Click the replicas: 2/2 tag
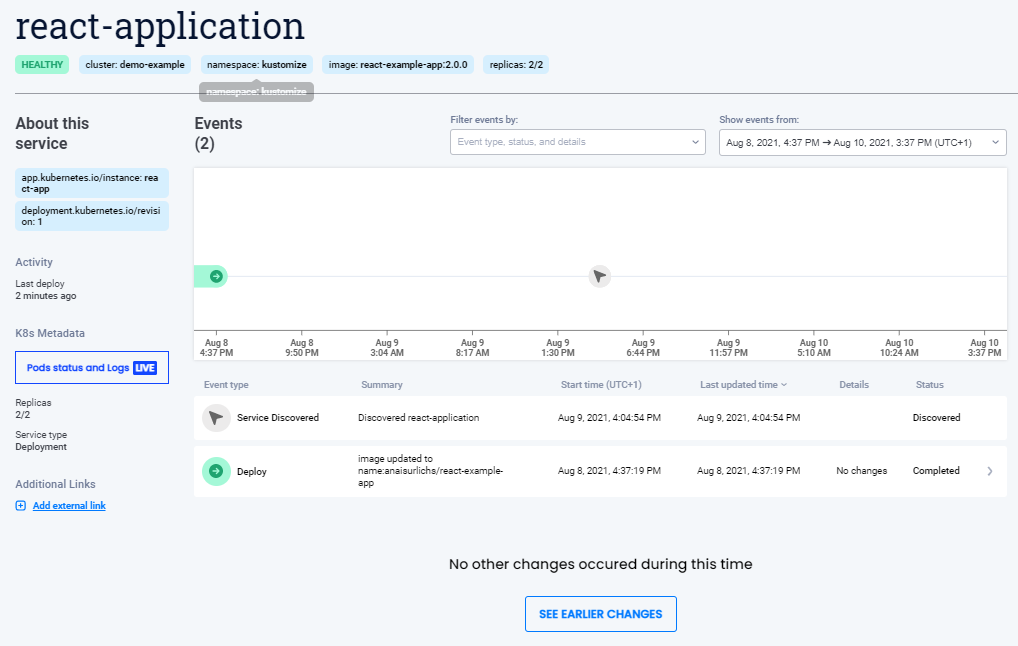1018x646 pixels. coord(516,65)
